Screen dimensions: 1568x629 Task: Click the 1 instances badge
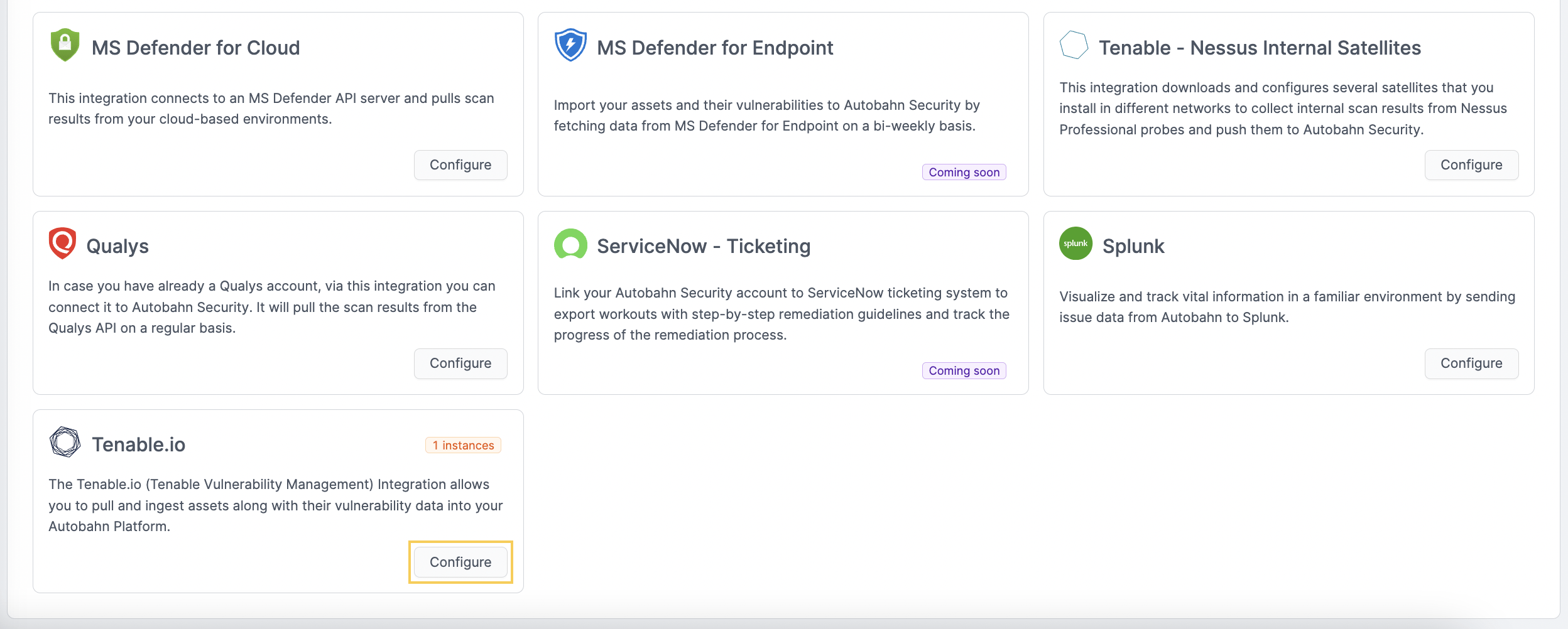click(x=463, y=446)
